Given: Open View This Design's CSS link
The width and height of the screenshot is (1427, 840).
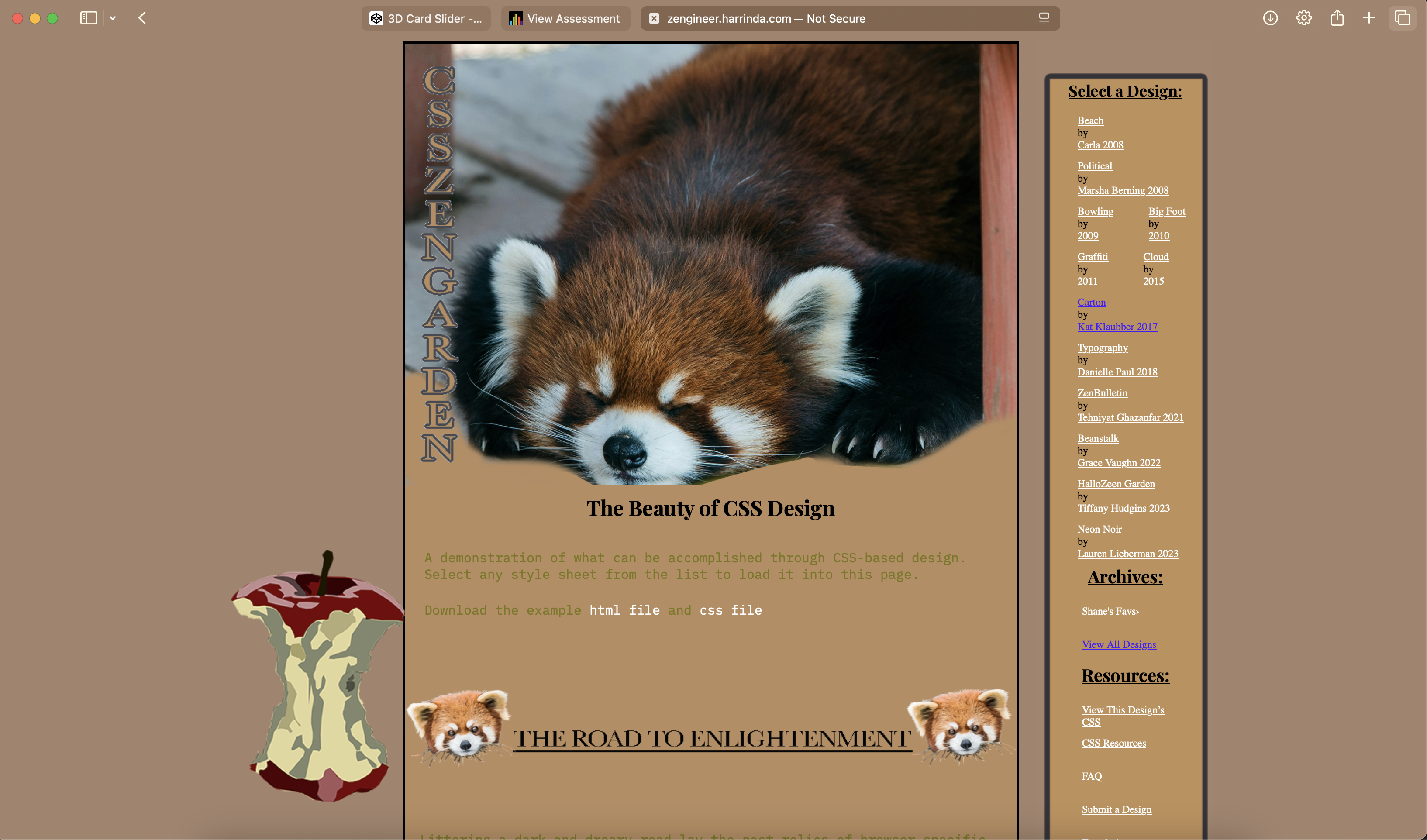Looking at the screenshot, I should [1123, 716].
